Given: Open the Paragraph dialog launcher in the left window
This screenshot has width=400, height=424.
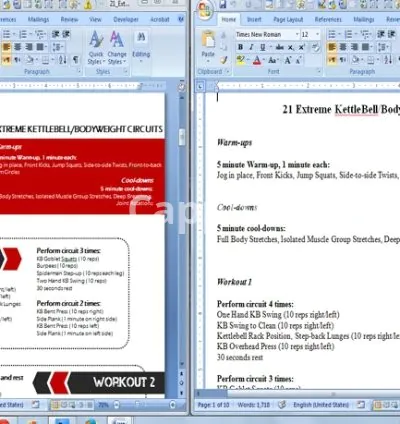Looking at the screenshot, I should coord(79,71).
